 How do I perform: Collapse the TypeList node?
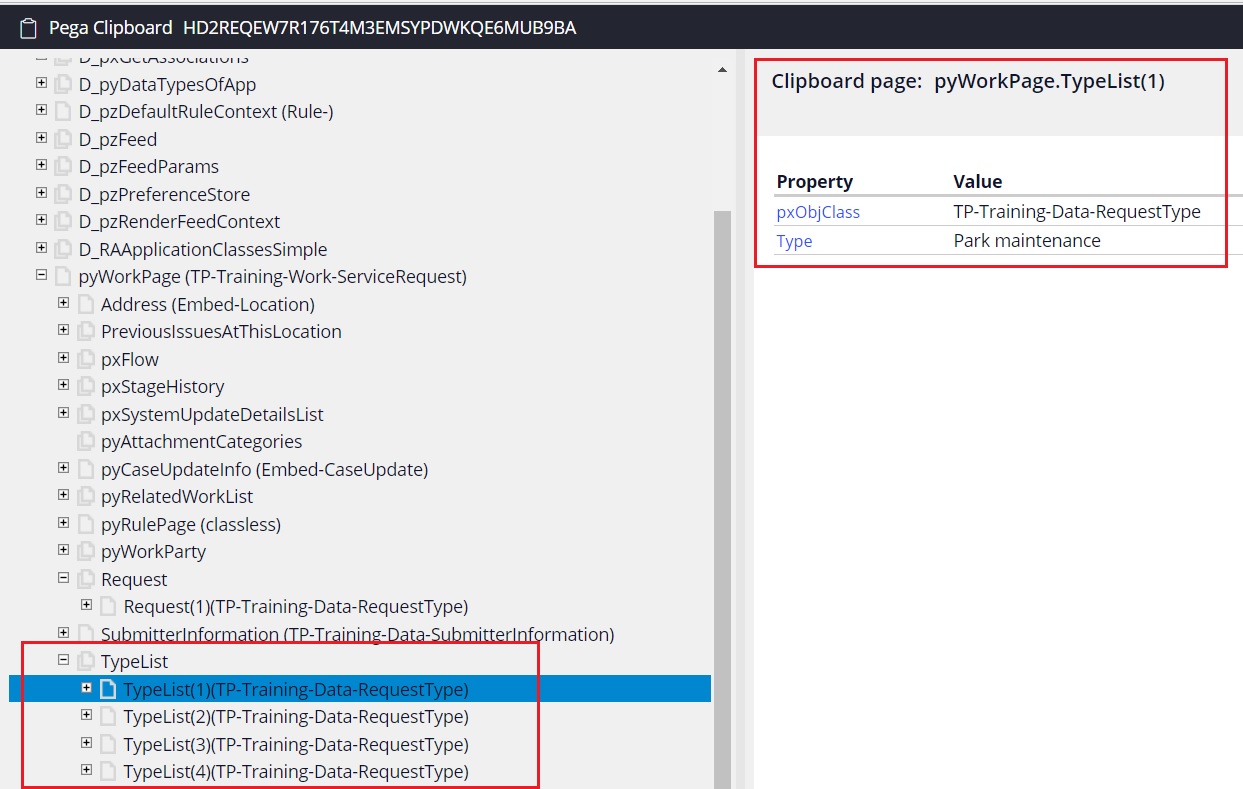[63, 661]
